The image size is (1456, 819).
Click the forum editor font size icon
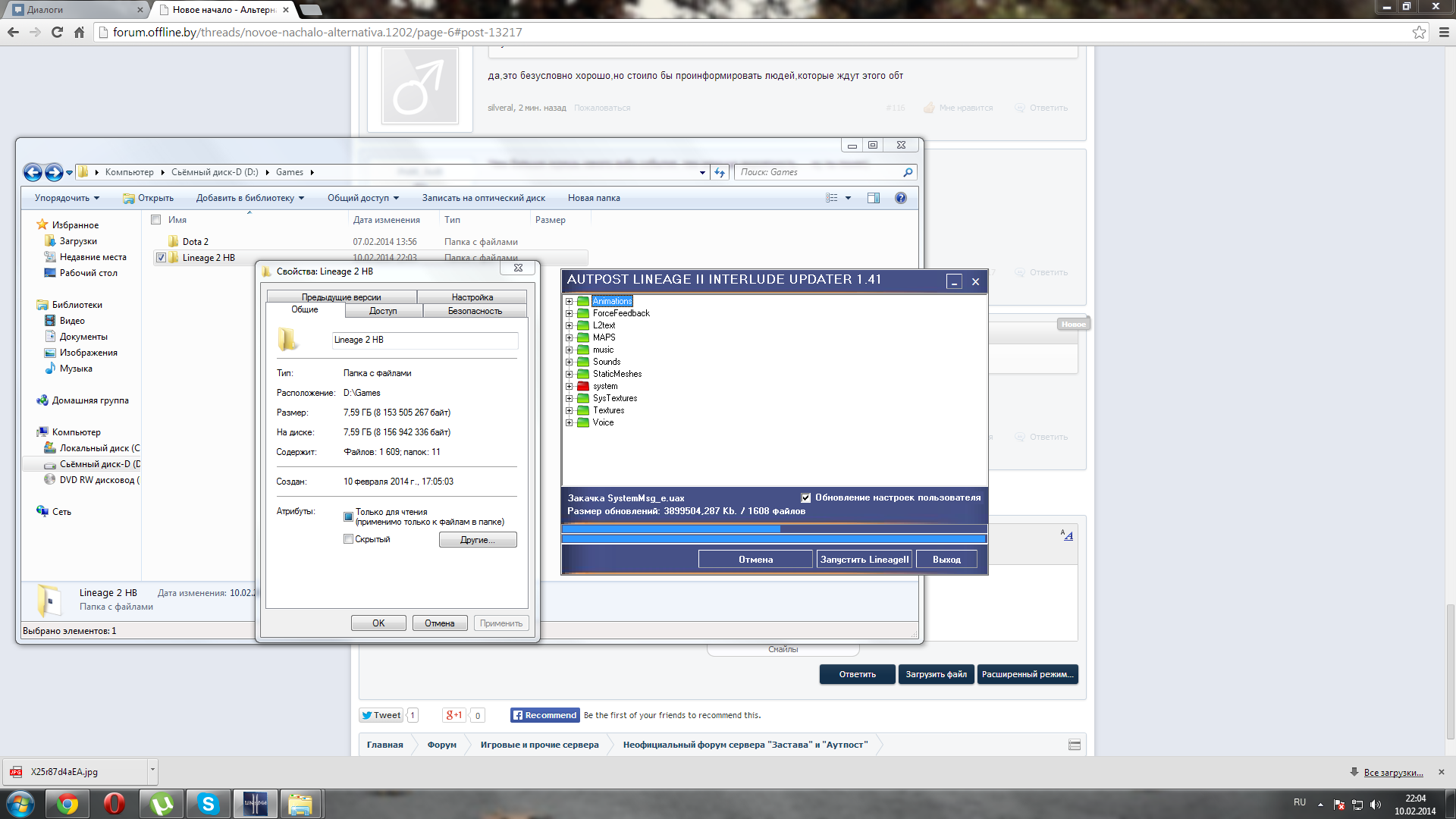pyautogui.click(x=1067, y=535)
